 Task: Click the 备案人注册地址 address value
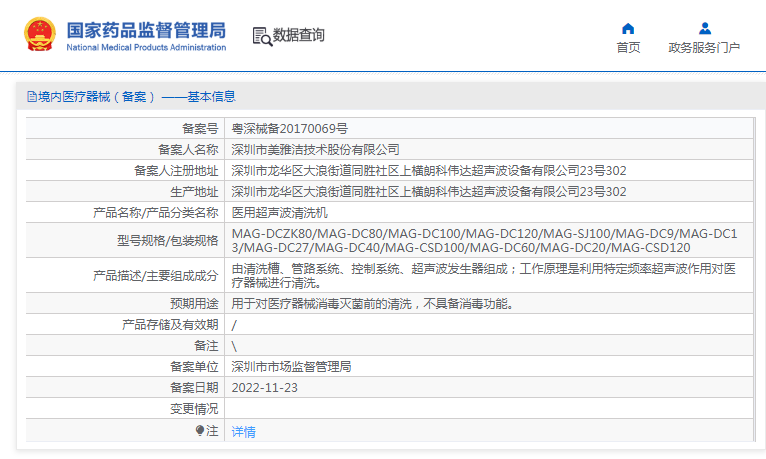click(x=429, y=171)
